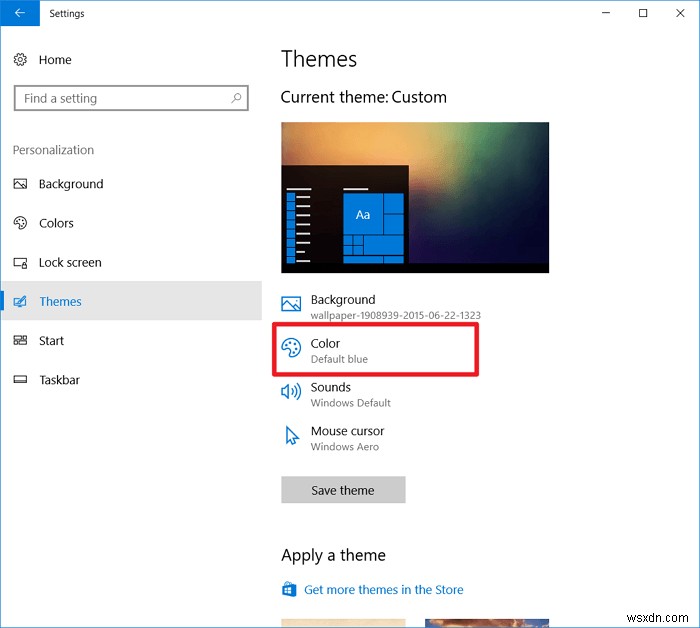Open Get more themes in the Store

coord(383,589)
